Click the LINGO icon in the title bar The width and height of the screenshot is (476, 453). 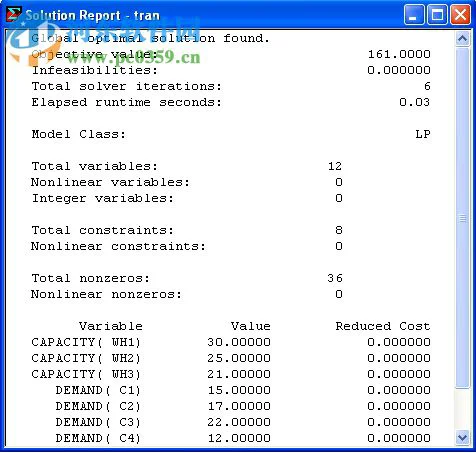(x=14, y=15)
